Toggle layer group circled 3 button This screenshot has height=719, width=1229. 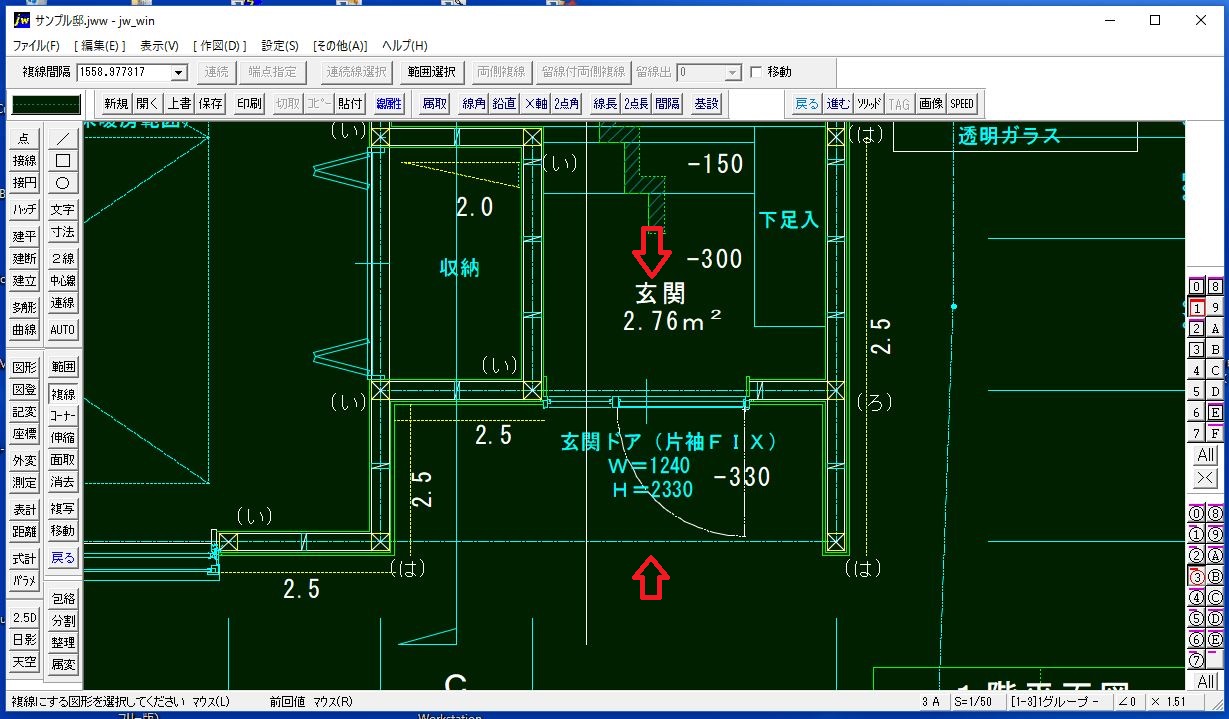1196,576
